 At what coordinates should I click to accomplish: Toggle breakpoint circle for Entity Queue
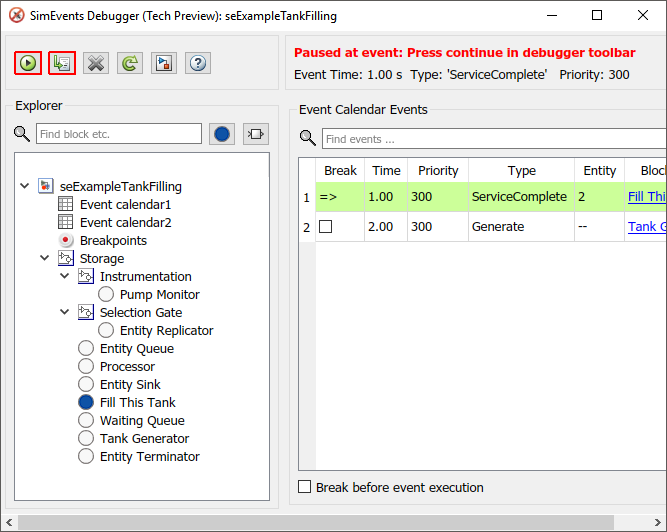(x=86, y=348)
